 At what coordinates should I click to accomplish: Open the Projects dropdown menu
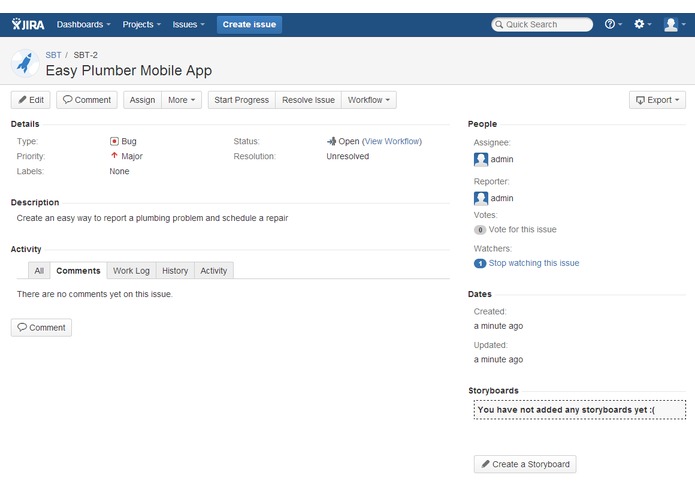pos(141,24)
